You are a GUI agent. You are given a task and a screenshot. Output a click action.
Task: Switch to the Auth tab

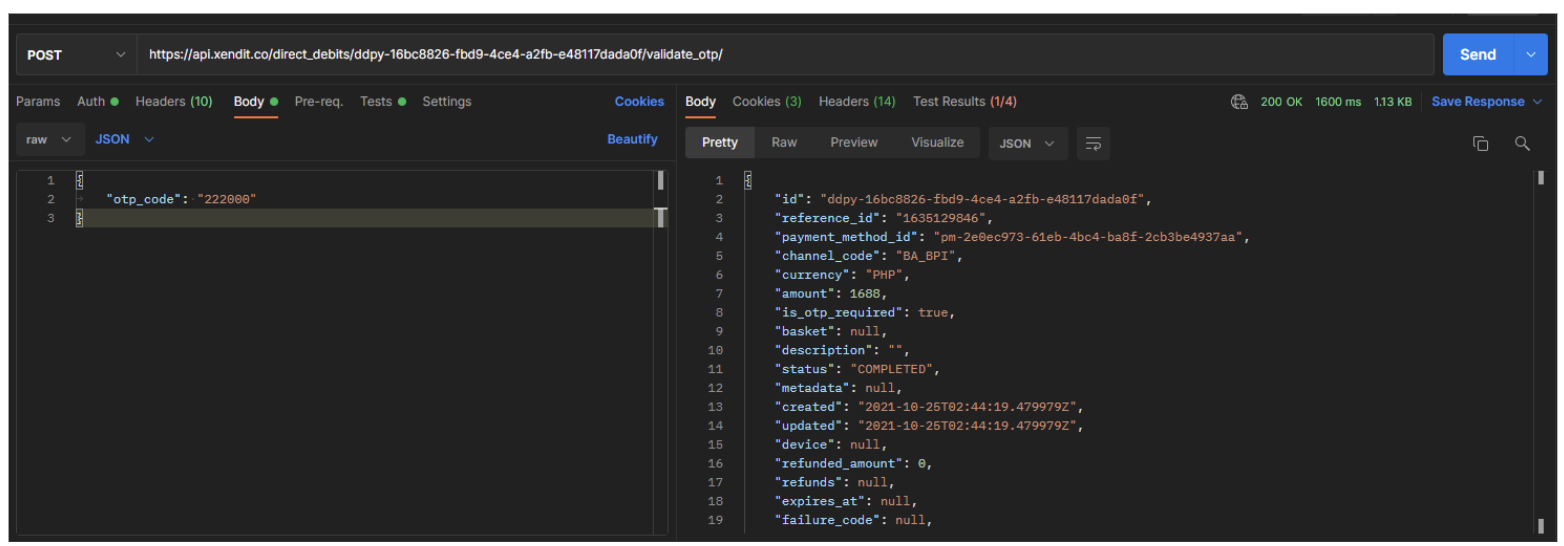(98, 101)
